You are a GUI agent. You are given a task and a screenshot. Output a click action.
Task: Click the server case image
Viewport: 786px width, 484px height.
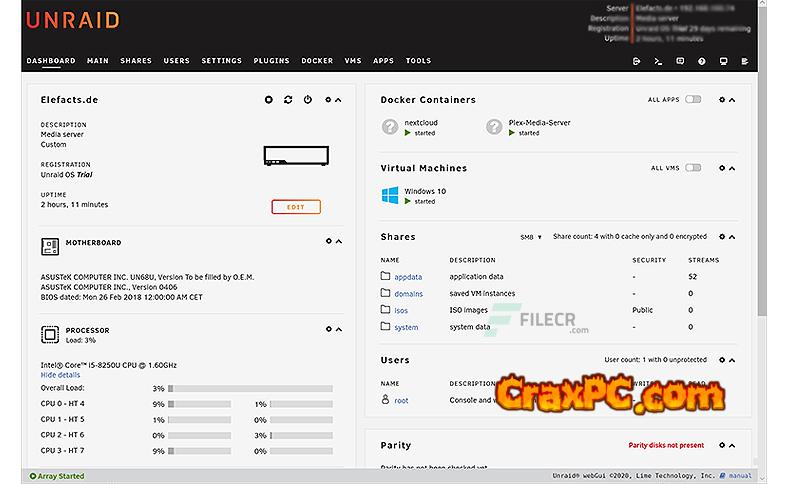296,156
